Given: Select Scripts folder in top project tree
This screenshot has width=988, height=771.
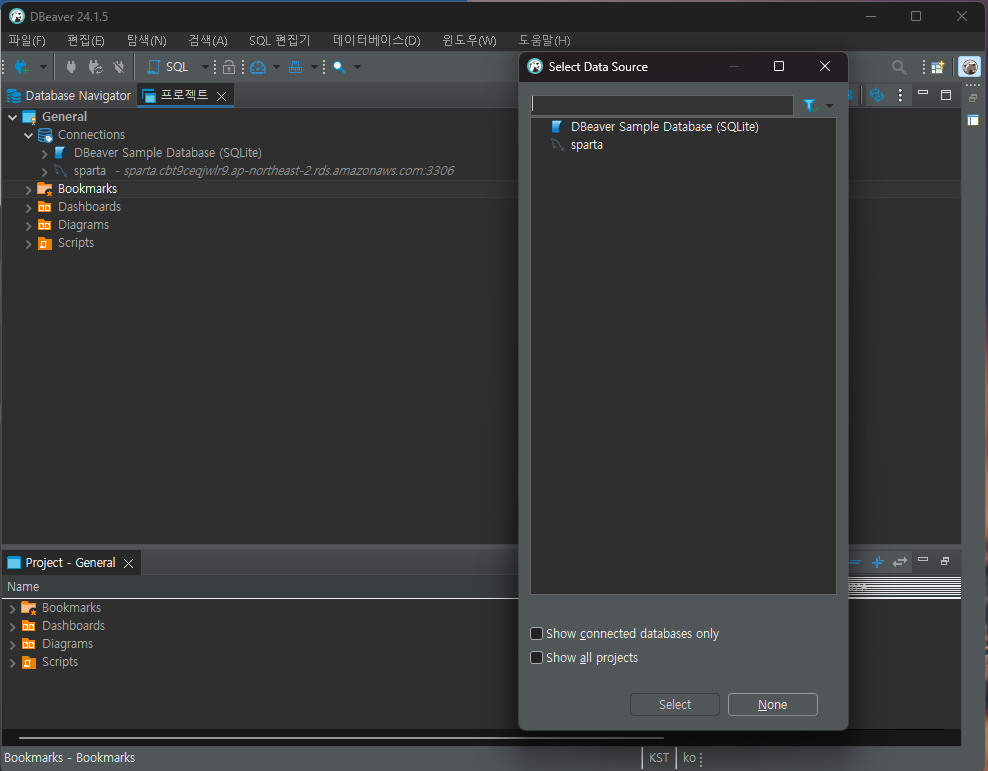Looking at the screenshot, I should coord(76,243).
